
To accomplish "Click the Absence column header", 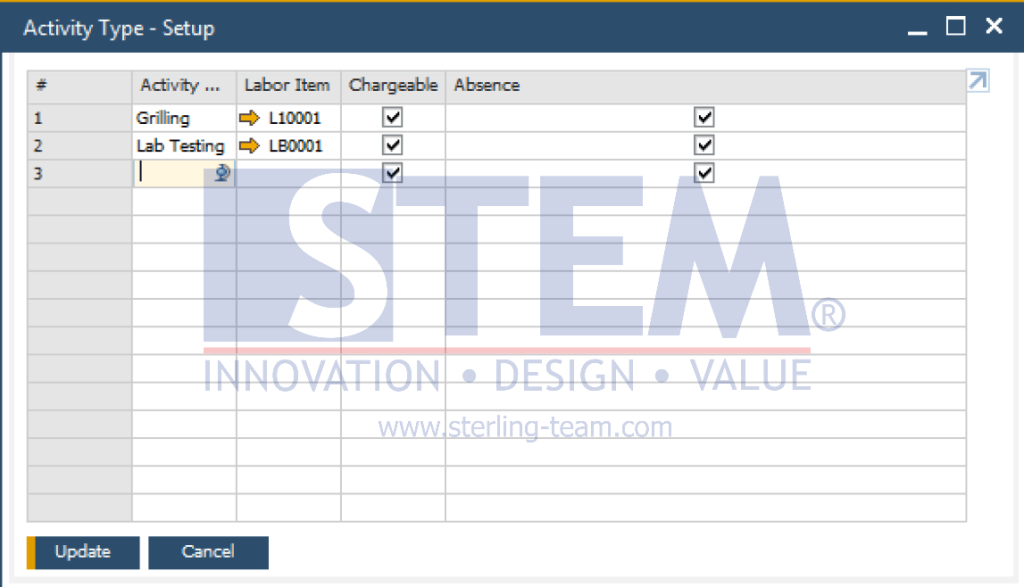I will point(487,85).
